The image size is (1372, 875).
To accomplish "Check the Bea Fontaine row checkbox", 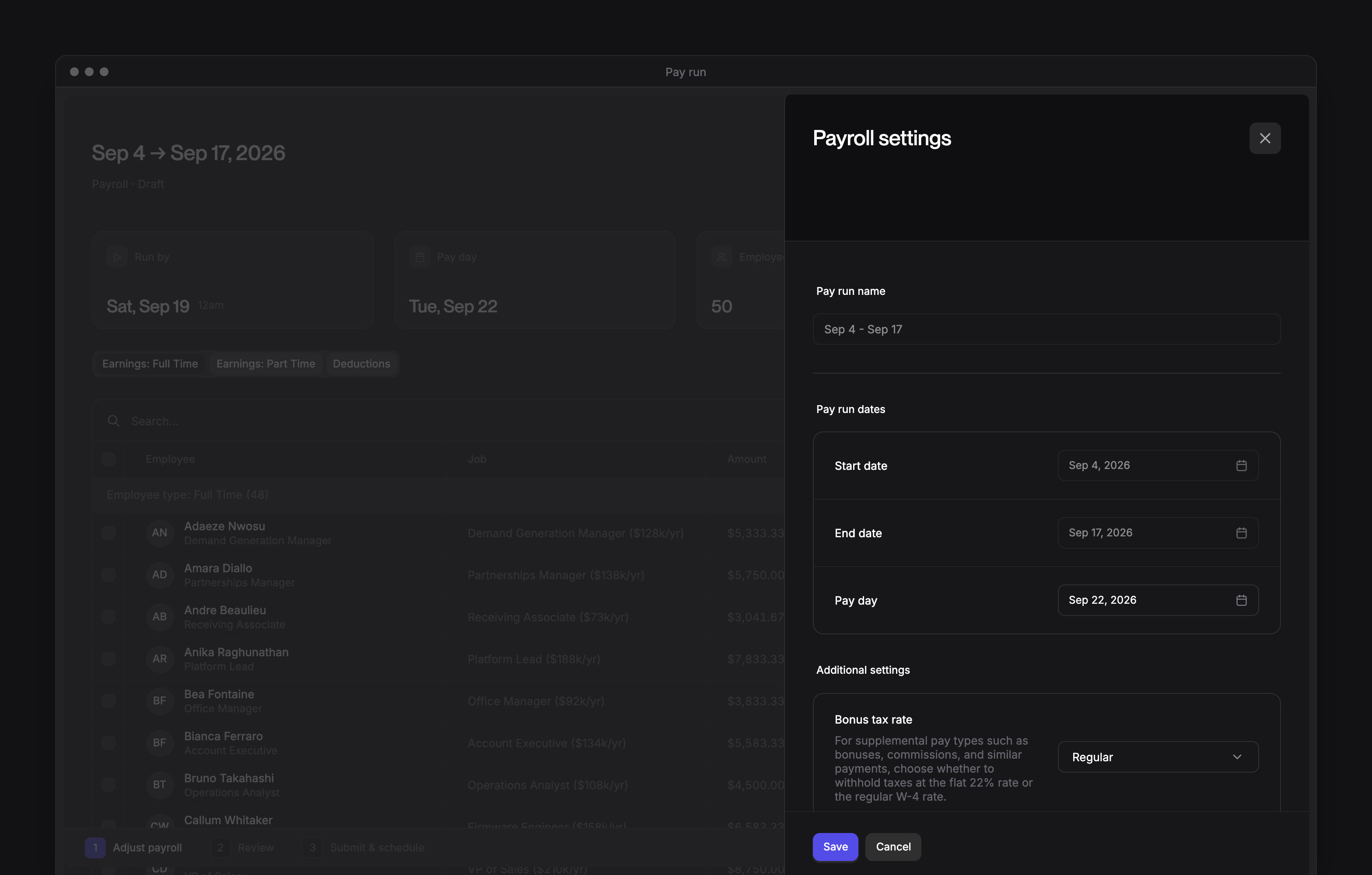I will click(x=108, y=701).
